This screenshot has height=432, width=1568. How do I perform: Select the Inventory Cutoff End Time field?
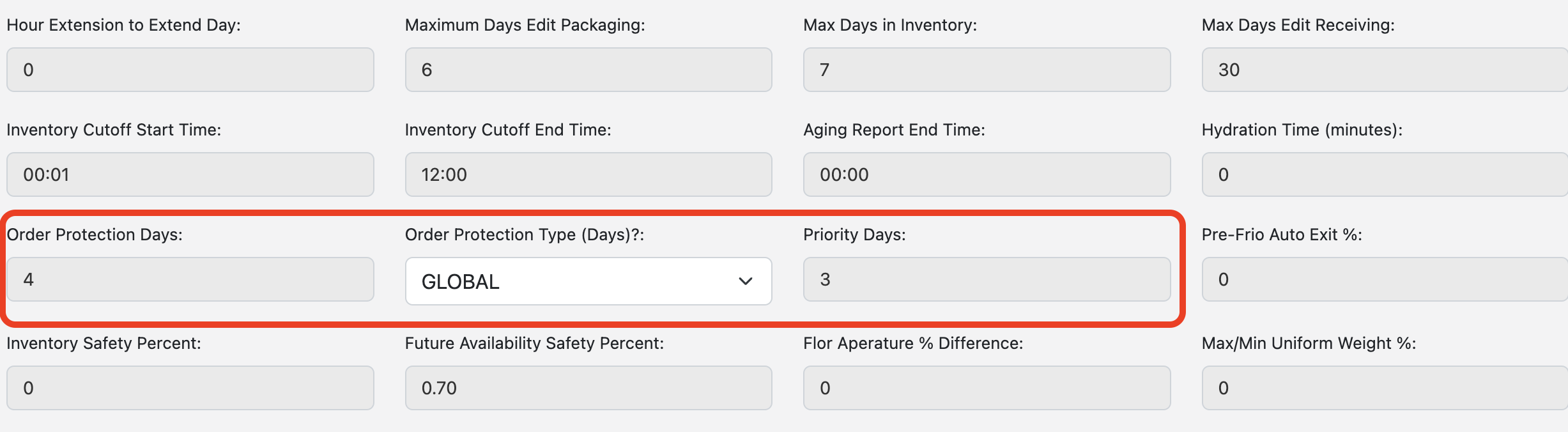(x=588, y=174)
